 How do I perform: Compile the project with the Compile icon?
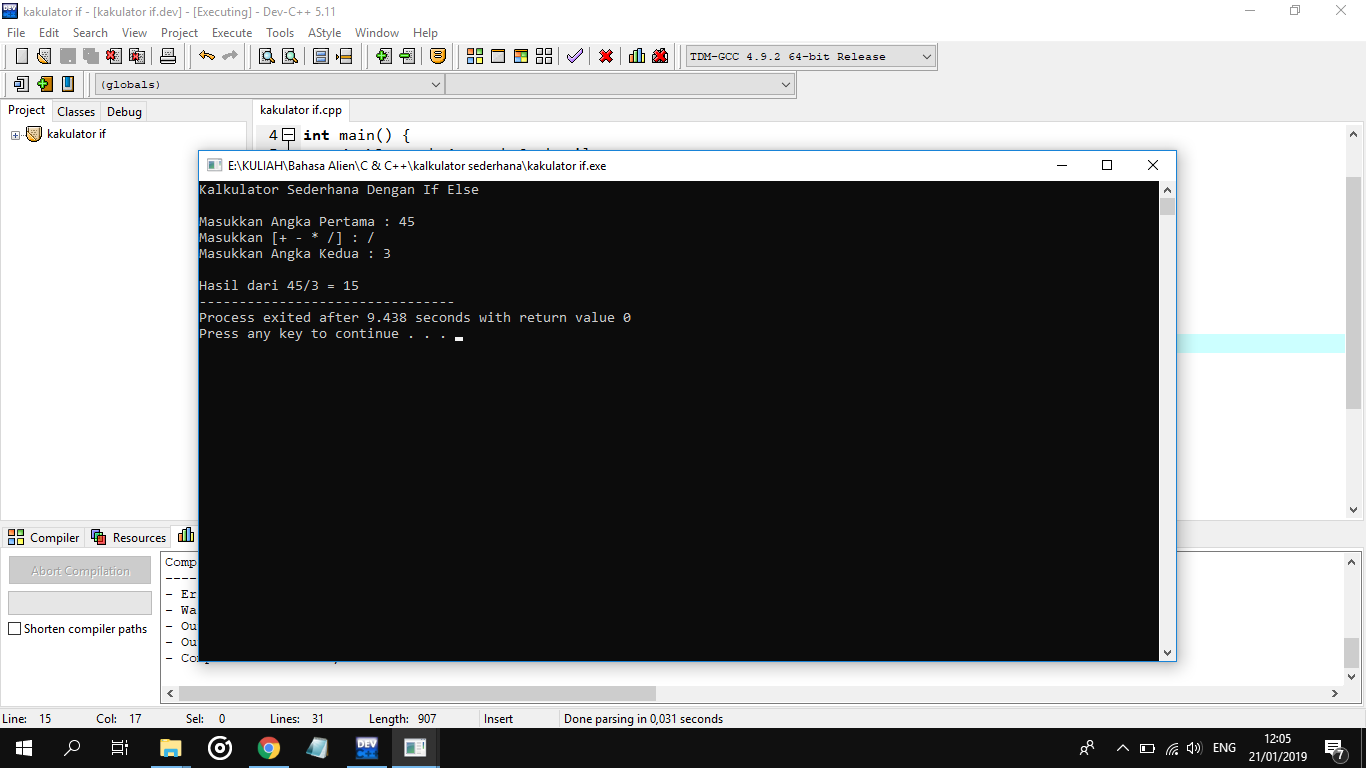[475, 56]
